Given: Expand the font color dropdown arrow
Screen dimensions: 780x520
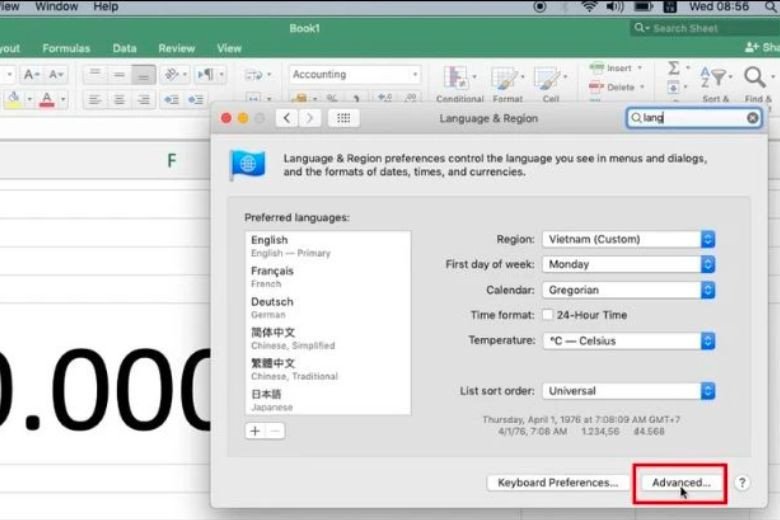Looking at the screenshot, I should point(63,100).
